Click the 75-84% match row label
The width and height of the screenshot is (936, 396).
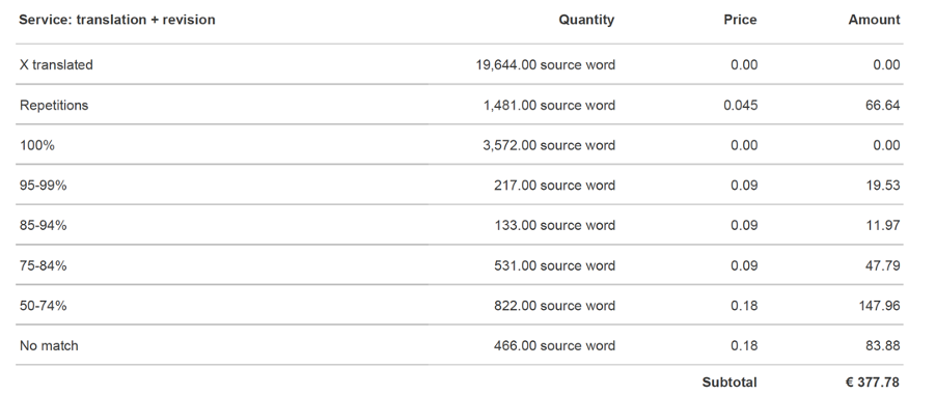click(x=43, y=265)
